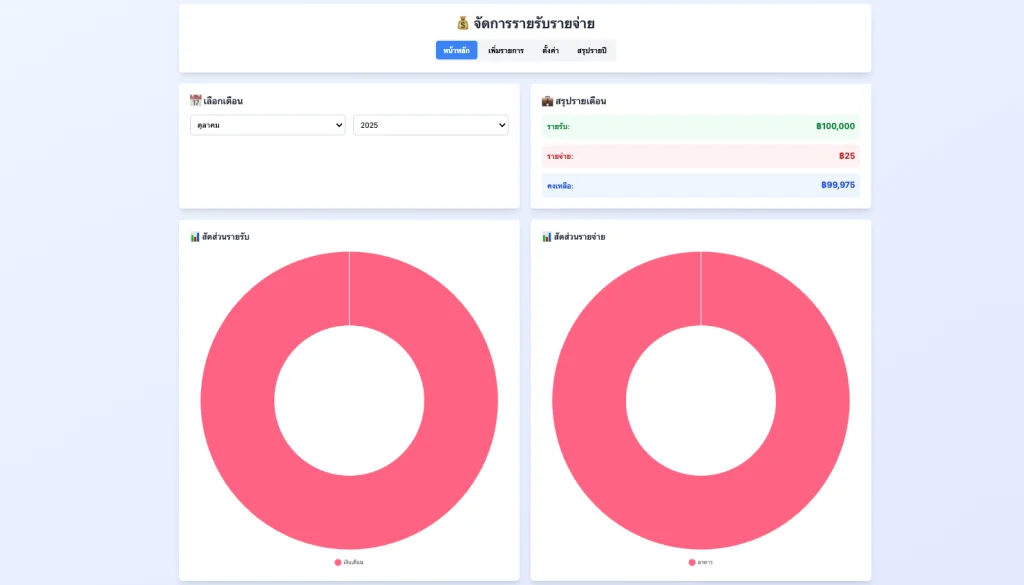Switch to the หน้าหลัก tab
The image size is (1024, 585).
[x=456, y=50]
